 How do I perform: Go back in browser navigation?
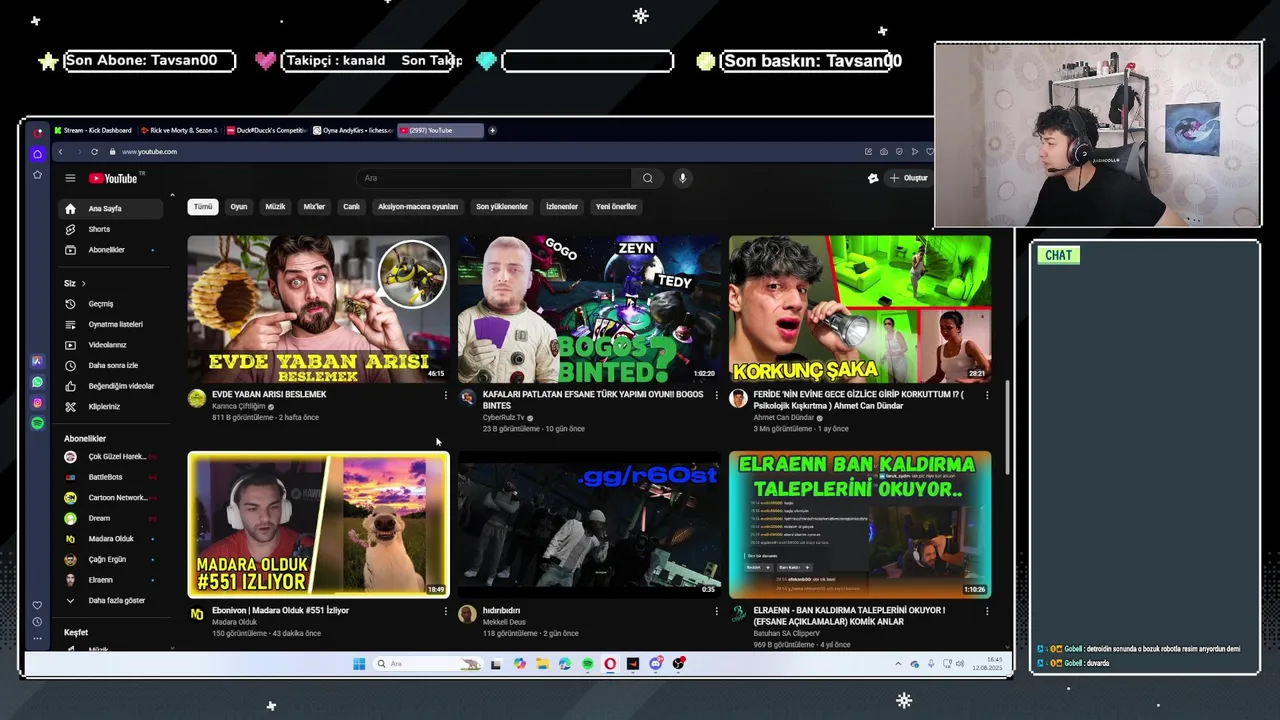pyautogui.click(x=60, y=152)
